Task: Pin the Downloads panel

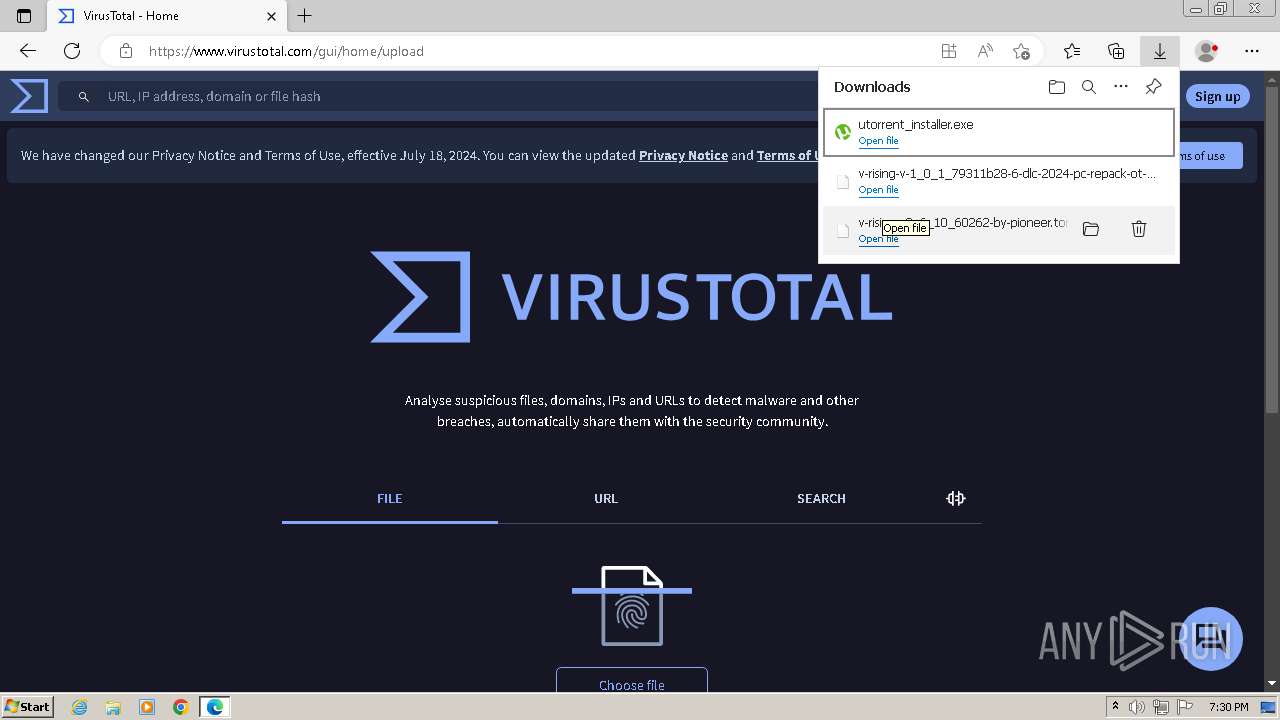Action: coord(1153,87)
